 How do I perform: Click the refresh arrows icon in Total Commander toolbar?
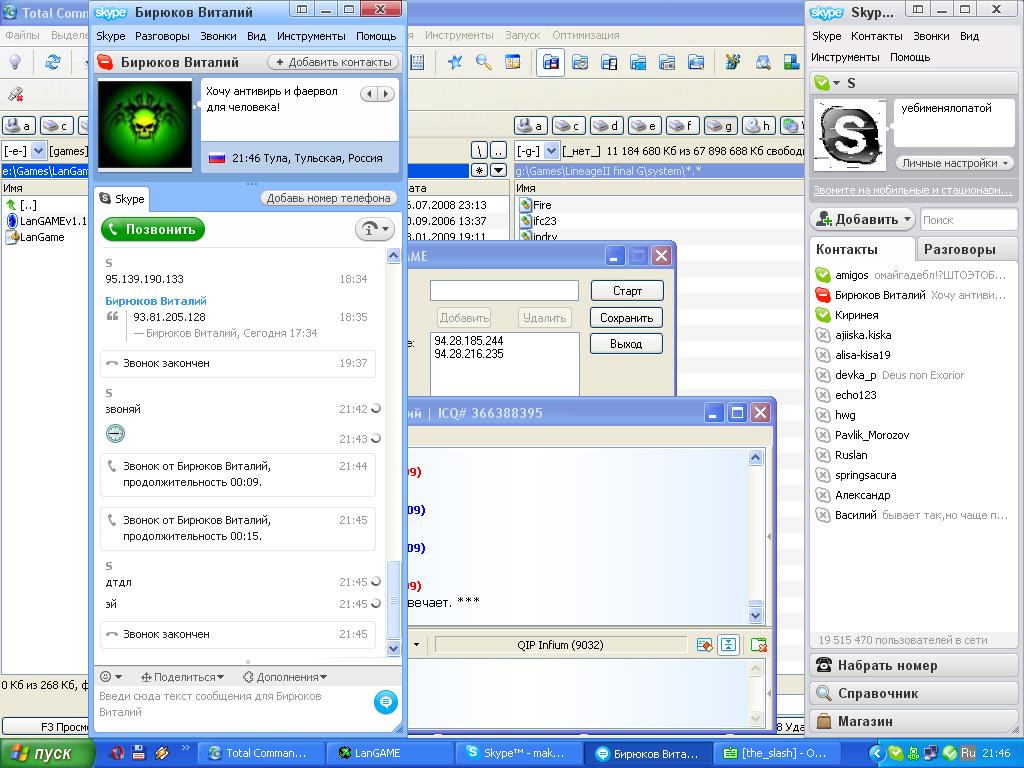(52, 62)
